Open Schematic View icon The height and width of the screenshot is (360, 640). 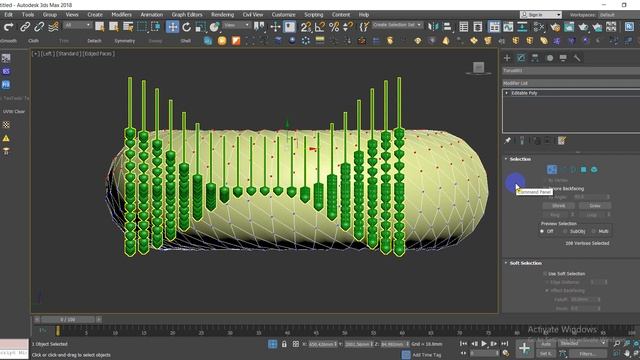pos(522,27)
